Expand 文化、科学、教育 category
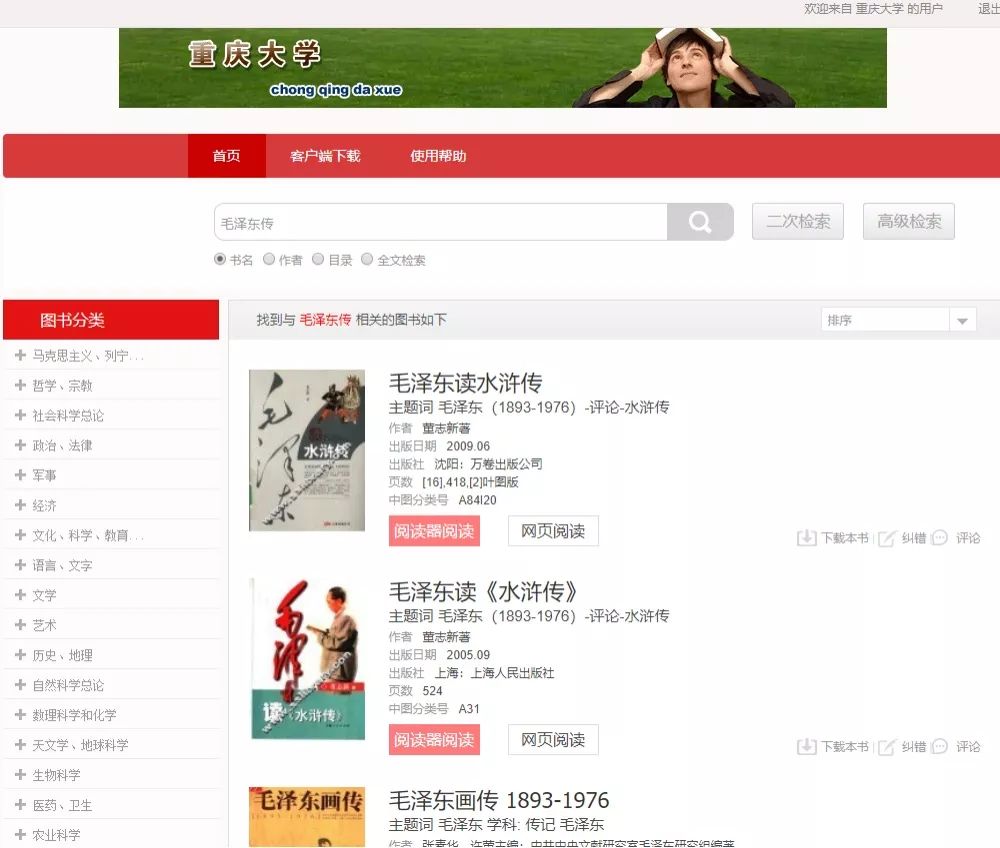1000x848 pixels. pyautogui.click(x=20, y=535)
